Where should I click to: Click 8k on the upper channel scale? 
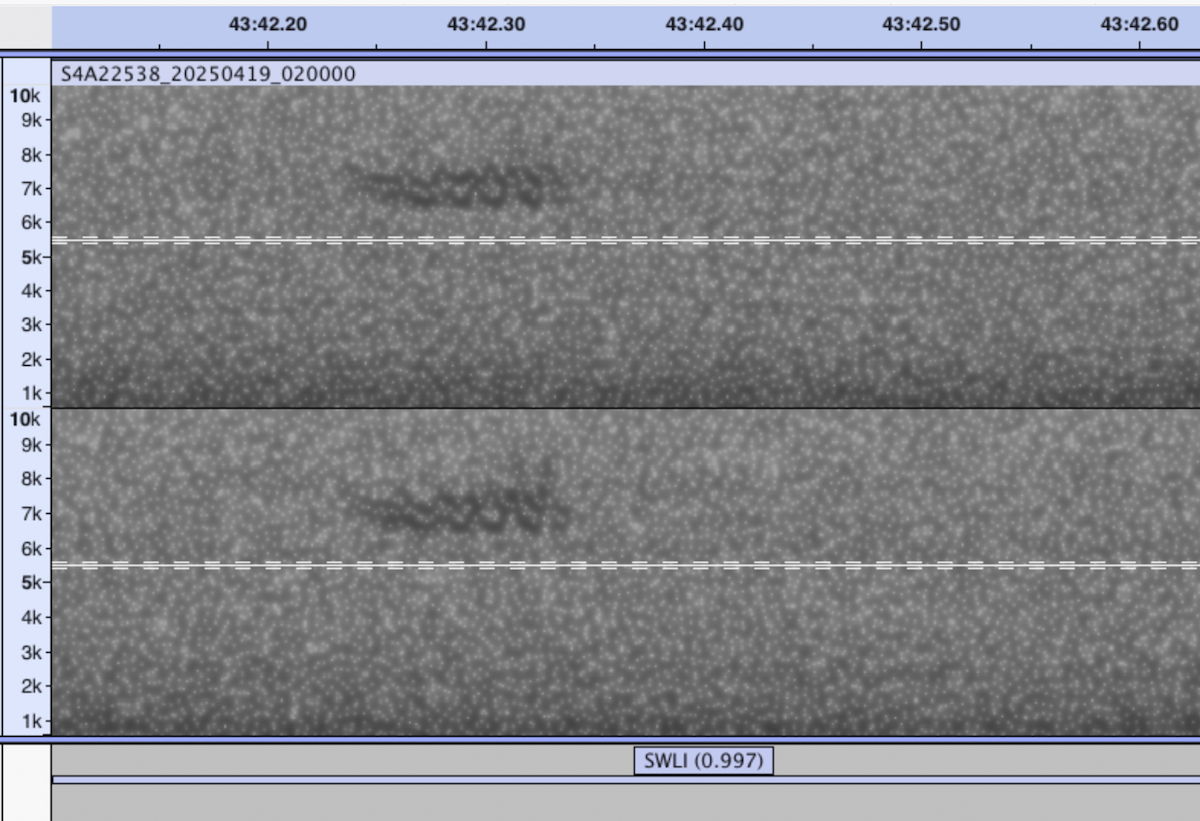(30, 155)
